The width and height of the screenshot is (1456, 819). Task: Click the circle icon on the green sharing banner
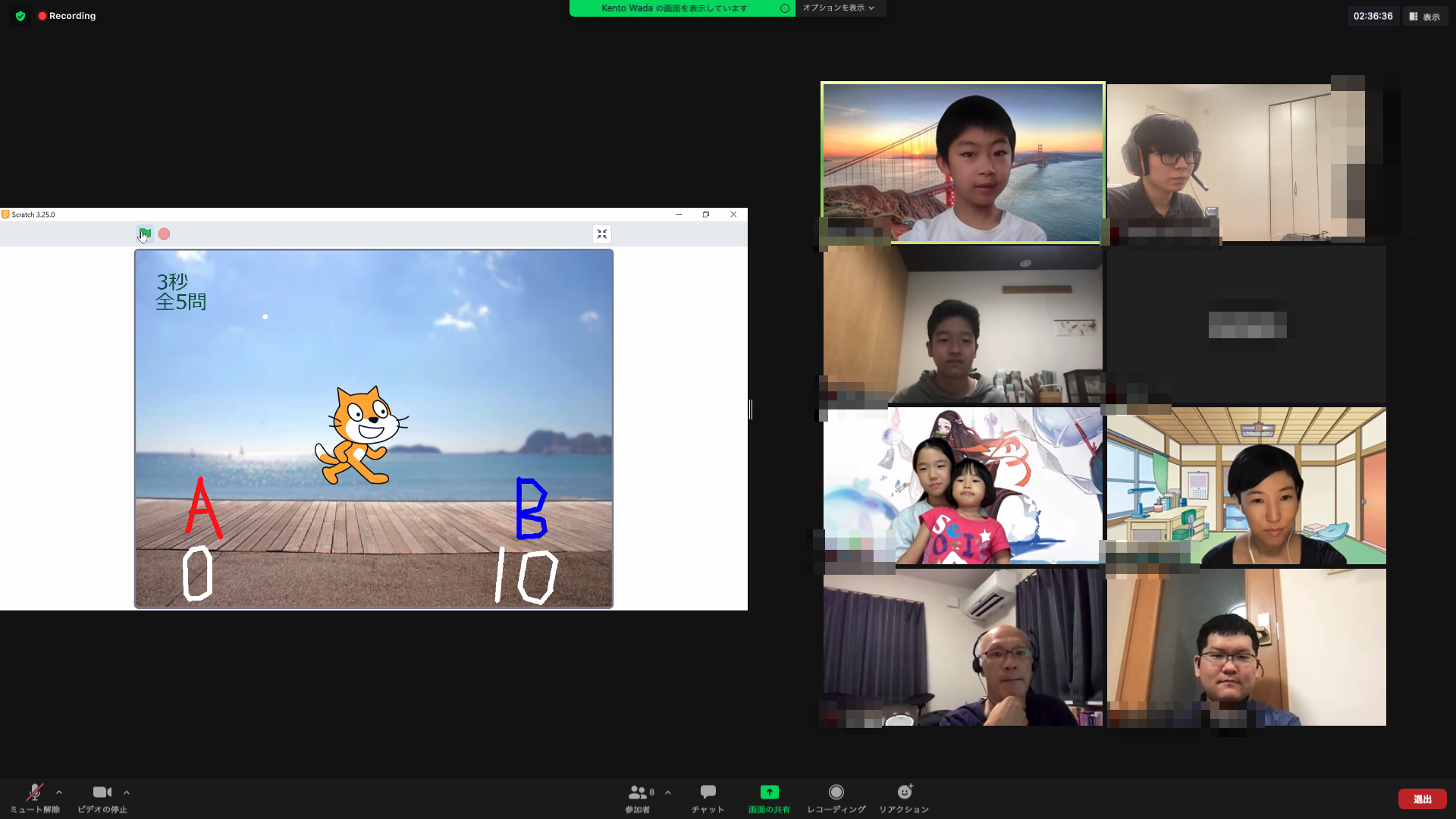pyautogui.click(x=785, y=8)
